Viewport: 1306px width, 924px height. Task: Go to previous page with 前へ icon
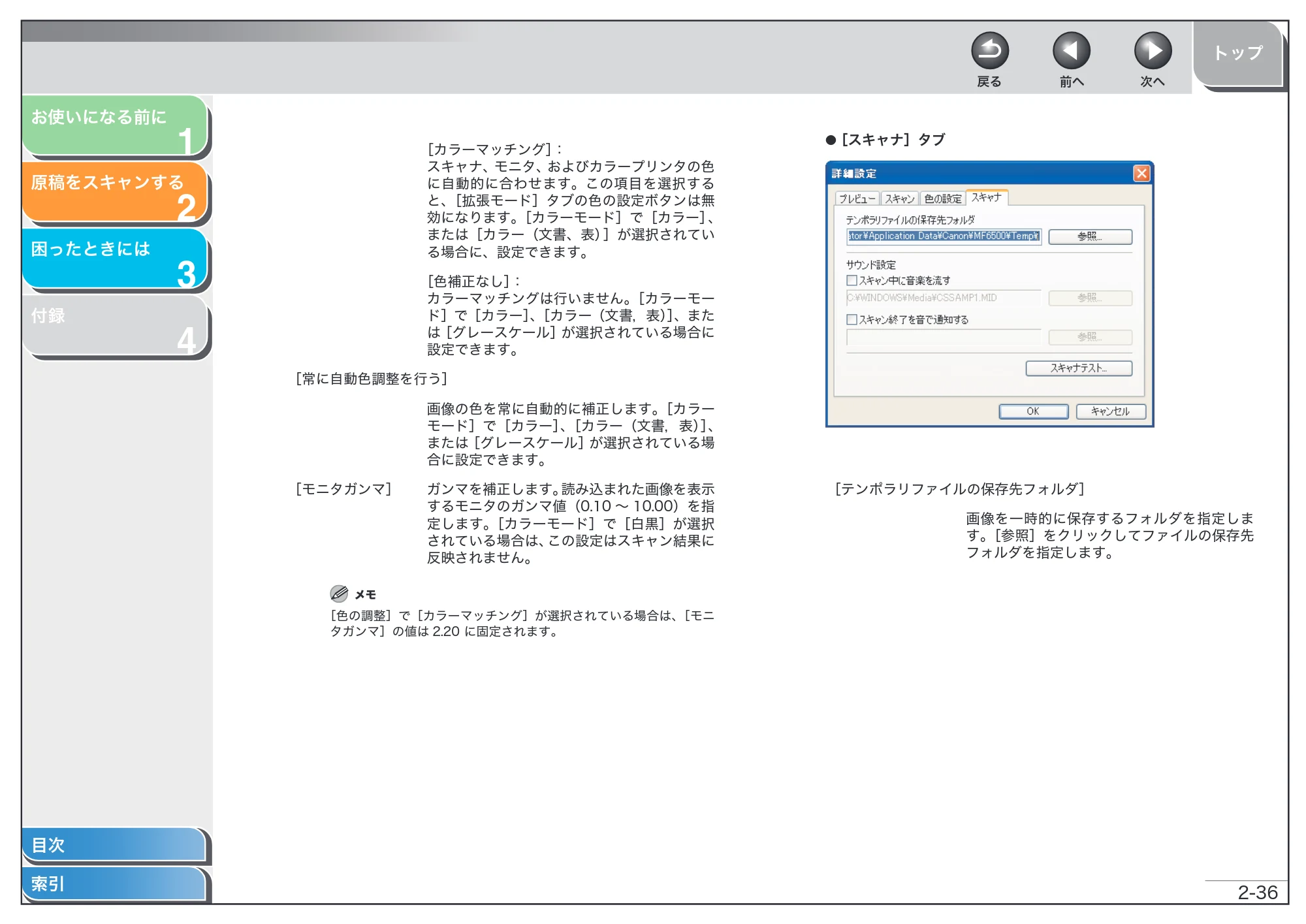tap(1071, 50)
